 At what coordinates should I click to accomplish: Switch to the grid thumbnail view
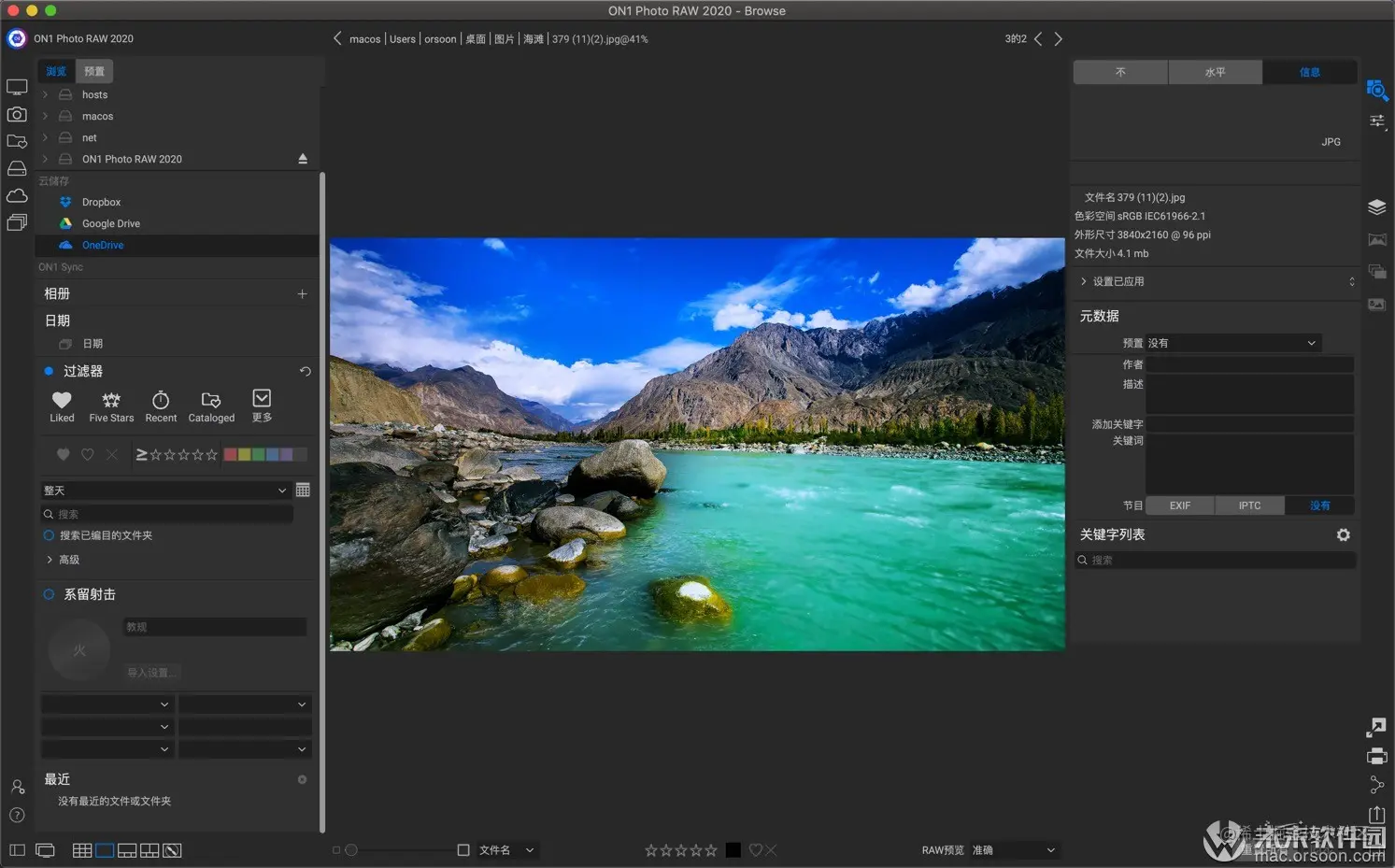tap(82, 850)
